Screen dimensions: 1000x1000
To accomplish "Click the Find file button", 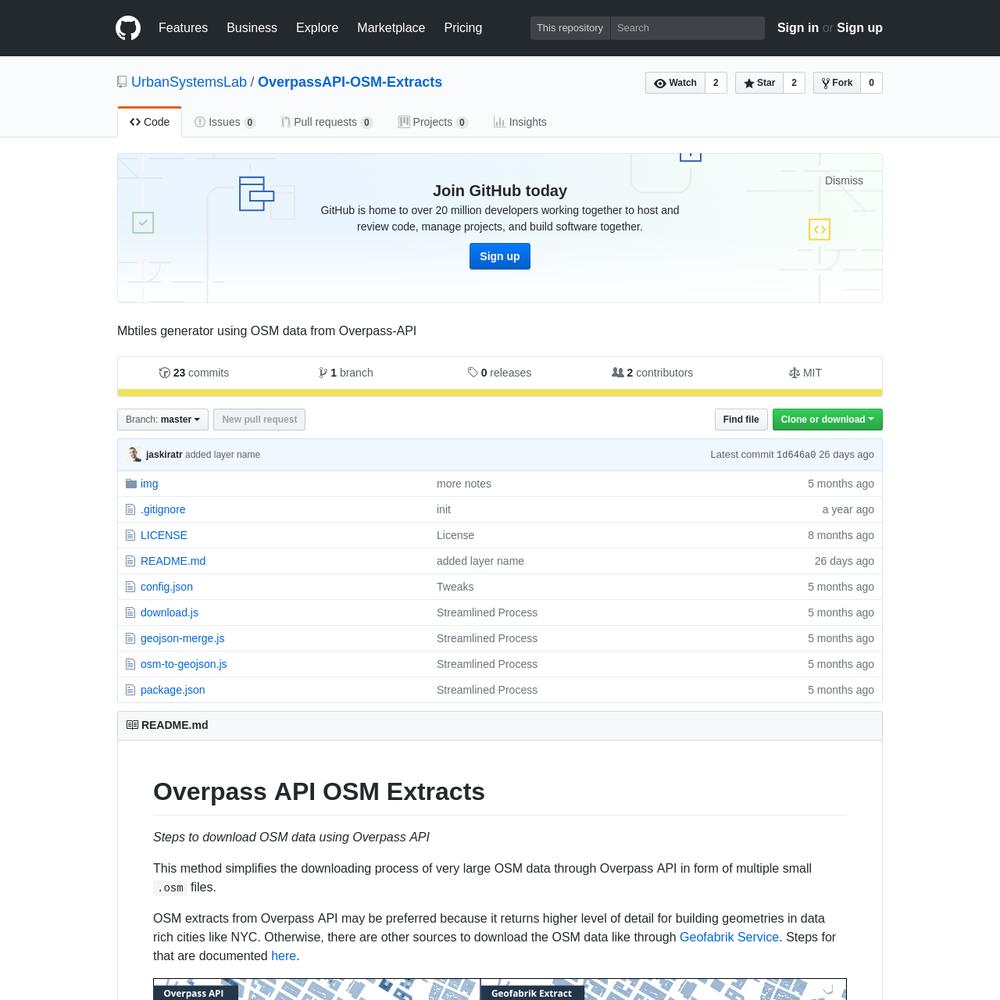I will pos(741,420).
